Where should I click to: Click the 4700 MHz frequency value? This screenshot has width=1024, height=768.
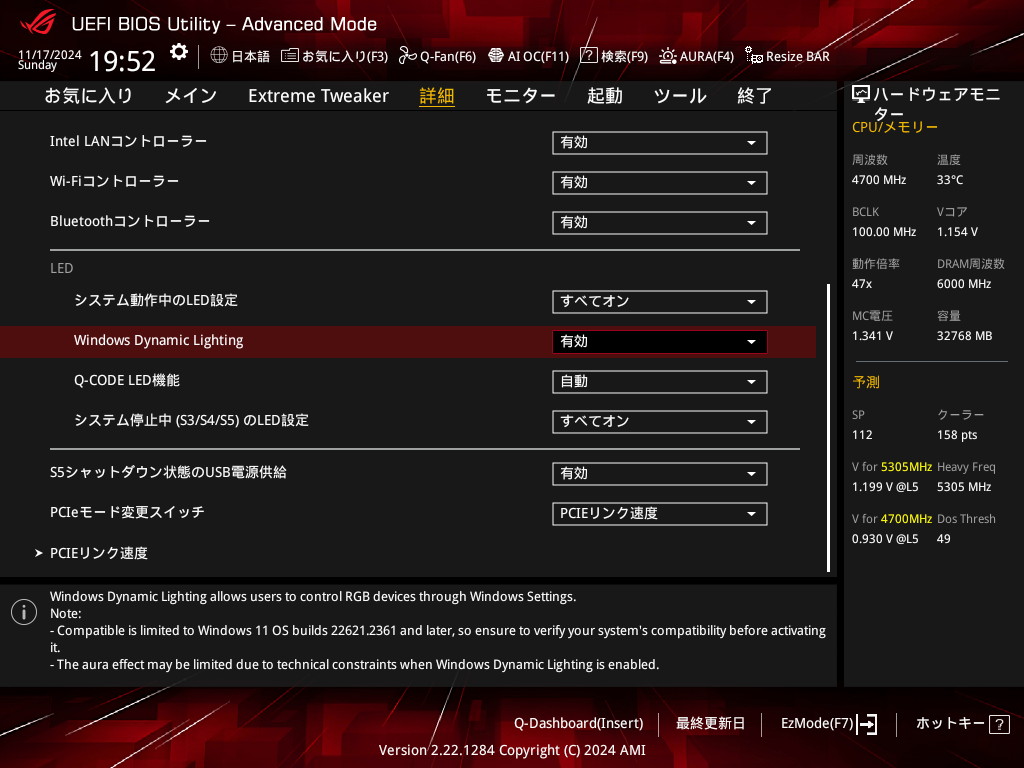(x=879, y=180)
